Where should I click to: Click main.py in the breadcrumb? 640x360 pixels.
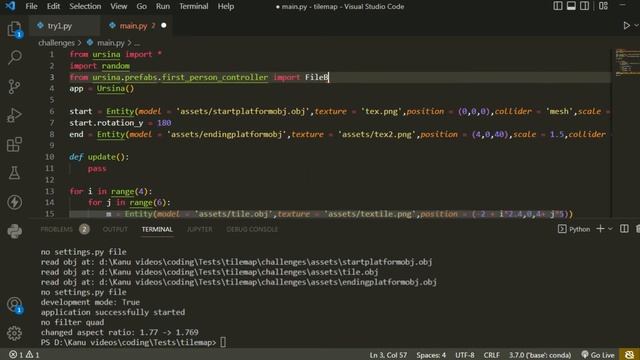click(x=111, y=42)
